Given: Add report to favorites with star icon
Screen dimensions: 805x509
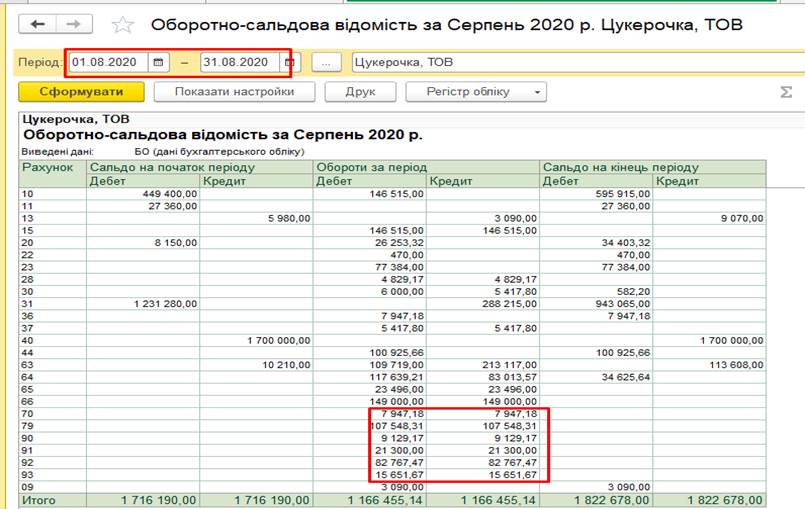Looking at the screenshot, I should click(x=122, y=25).
